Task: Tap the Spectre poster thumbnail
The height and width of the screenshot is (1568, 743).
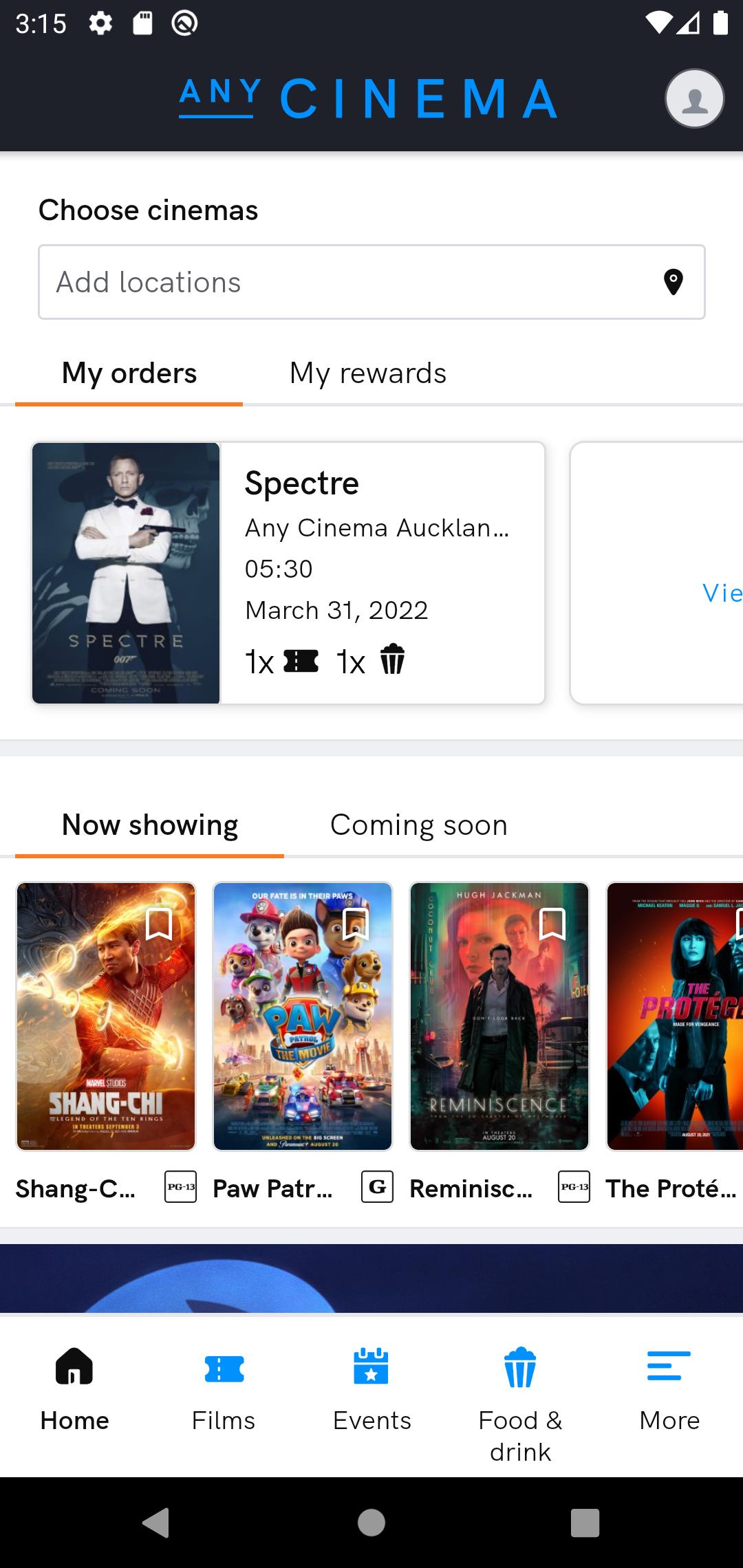Action: (x=126, y=573)
